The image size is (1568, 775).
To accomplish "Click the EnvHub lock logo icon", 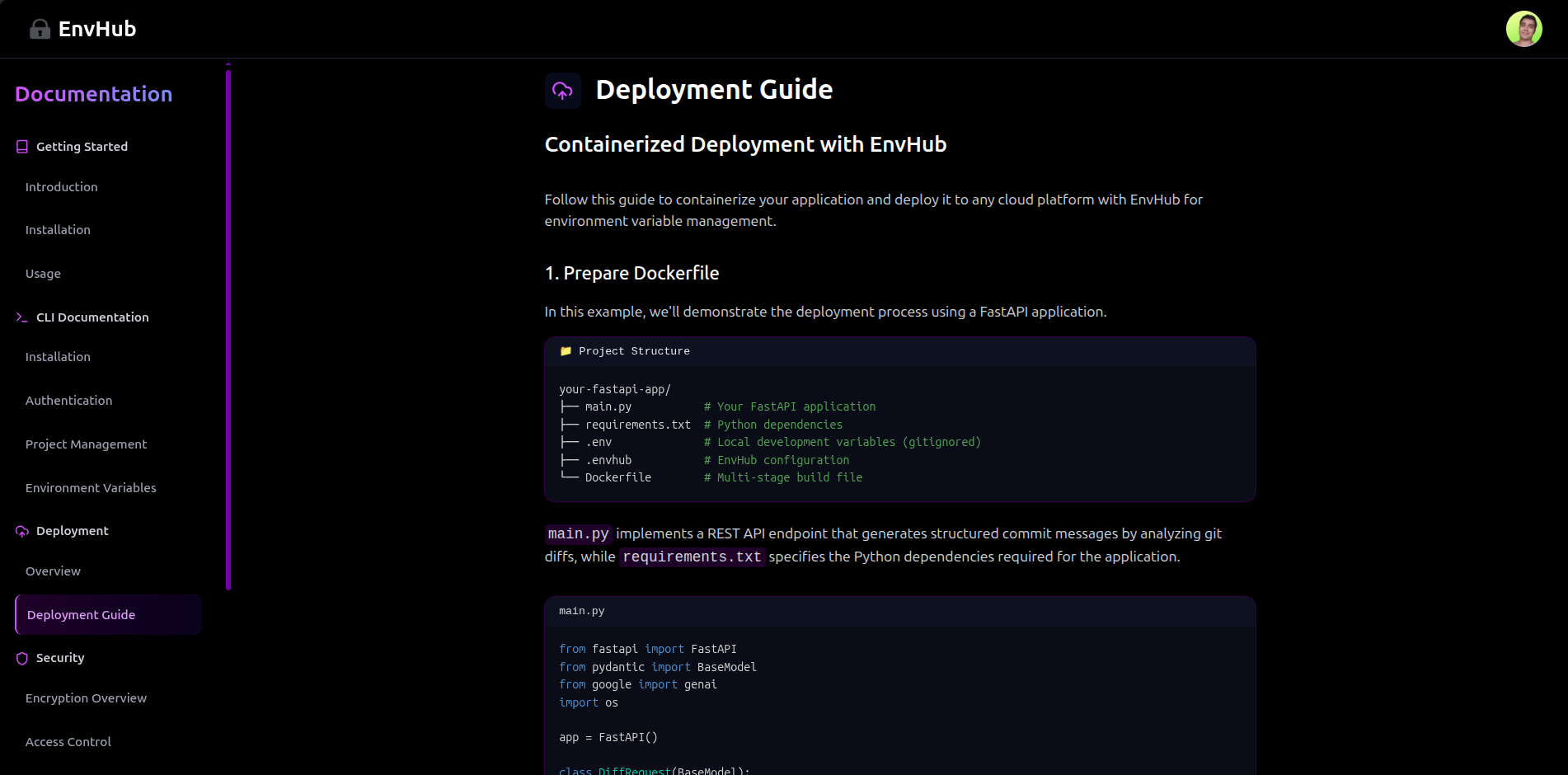I will pyautogui.click(x=40, y=30).
